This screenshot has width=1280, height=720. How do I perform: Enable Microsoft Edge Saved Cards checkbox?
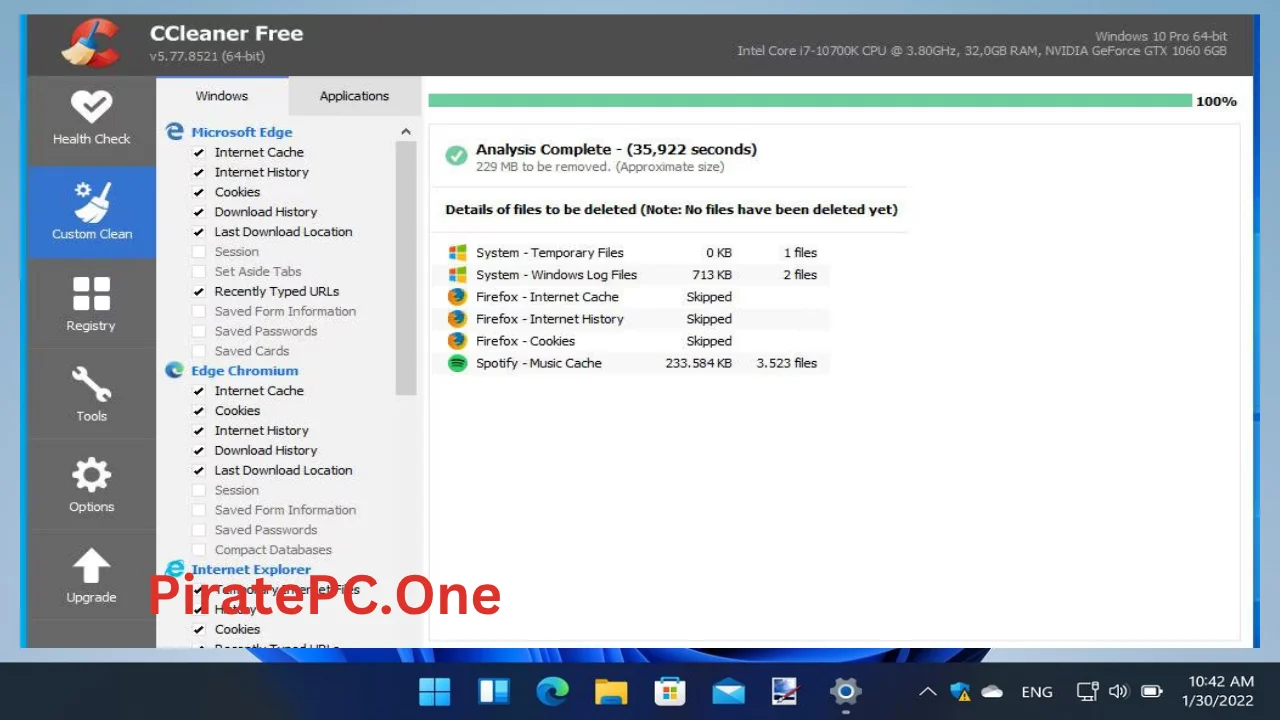point(199,351)
